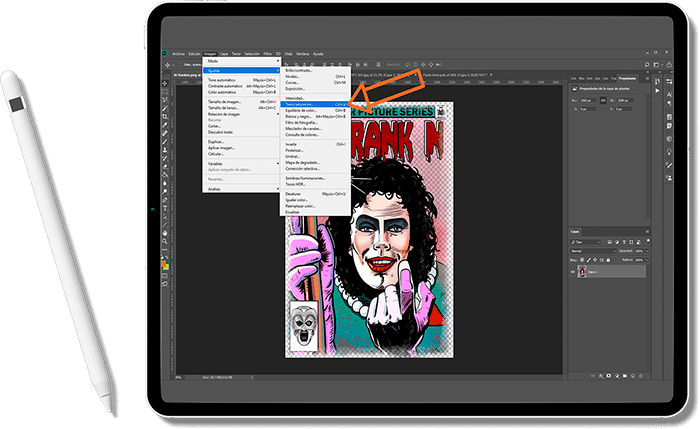Choose Duplicar in Imagen menu
Screen dimensions: 700x429
pyautogui.click(x=242, y=142)
